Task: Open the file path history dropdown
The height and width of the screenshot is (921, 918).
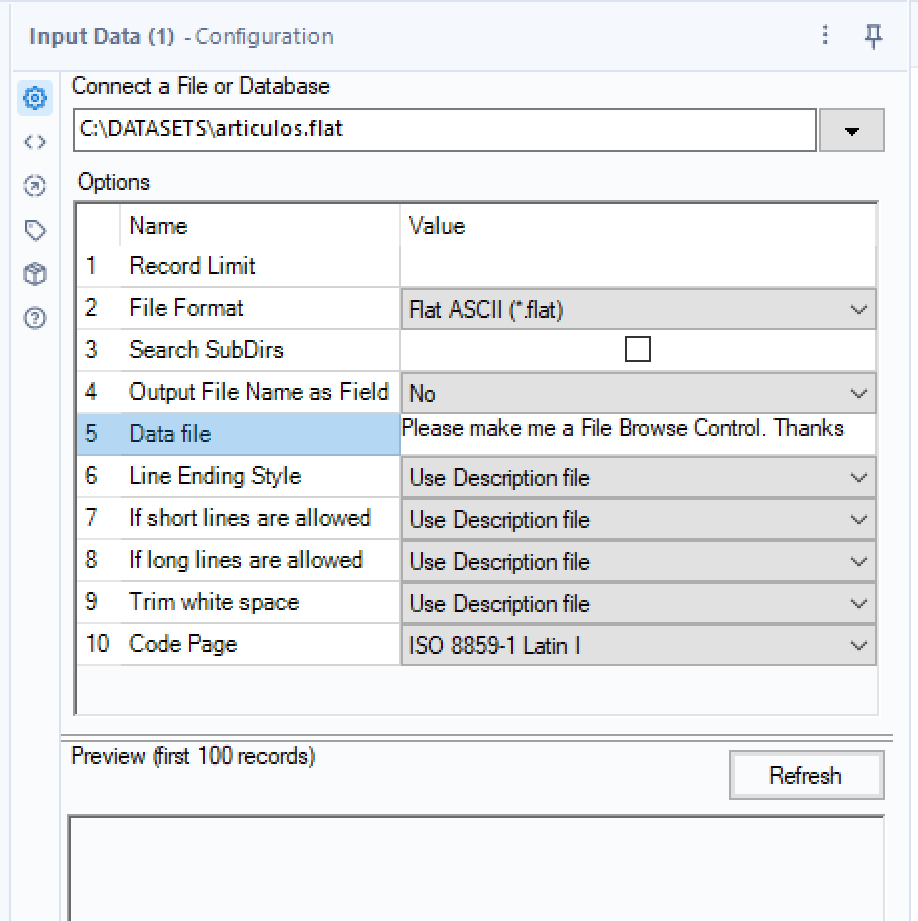Action: click(x=851, y=129)
